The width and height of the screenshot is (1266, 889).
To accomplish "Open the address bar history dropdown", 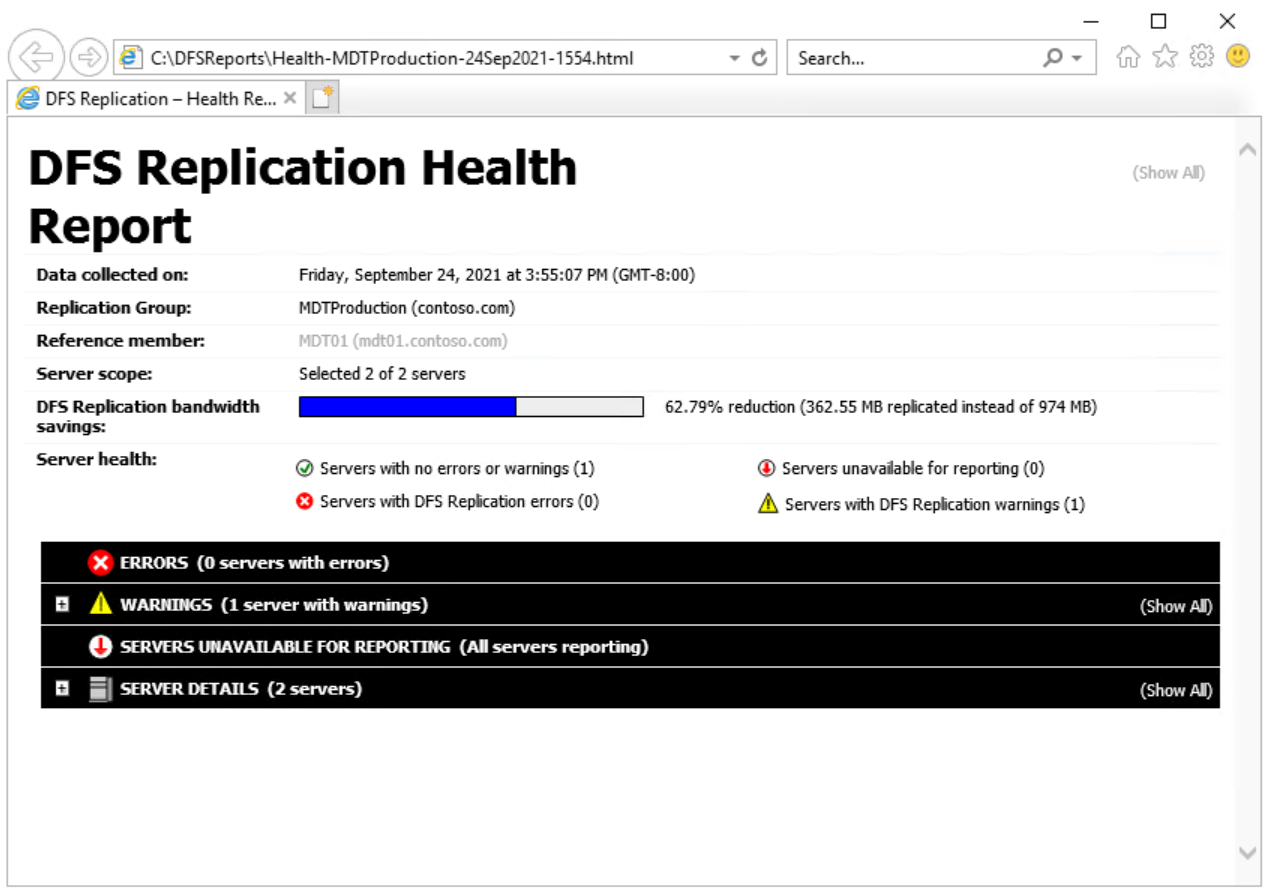I will coord(735,58).
